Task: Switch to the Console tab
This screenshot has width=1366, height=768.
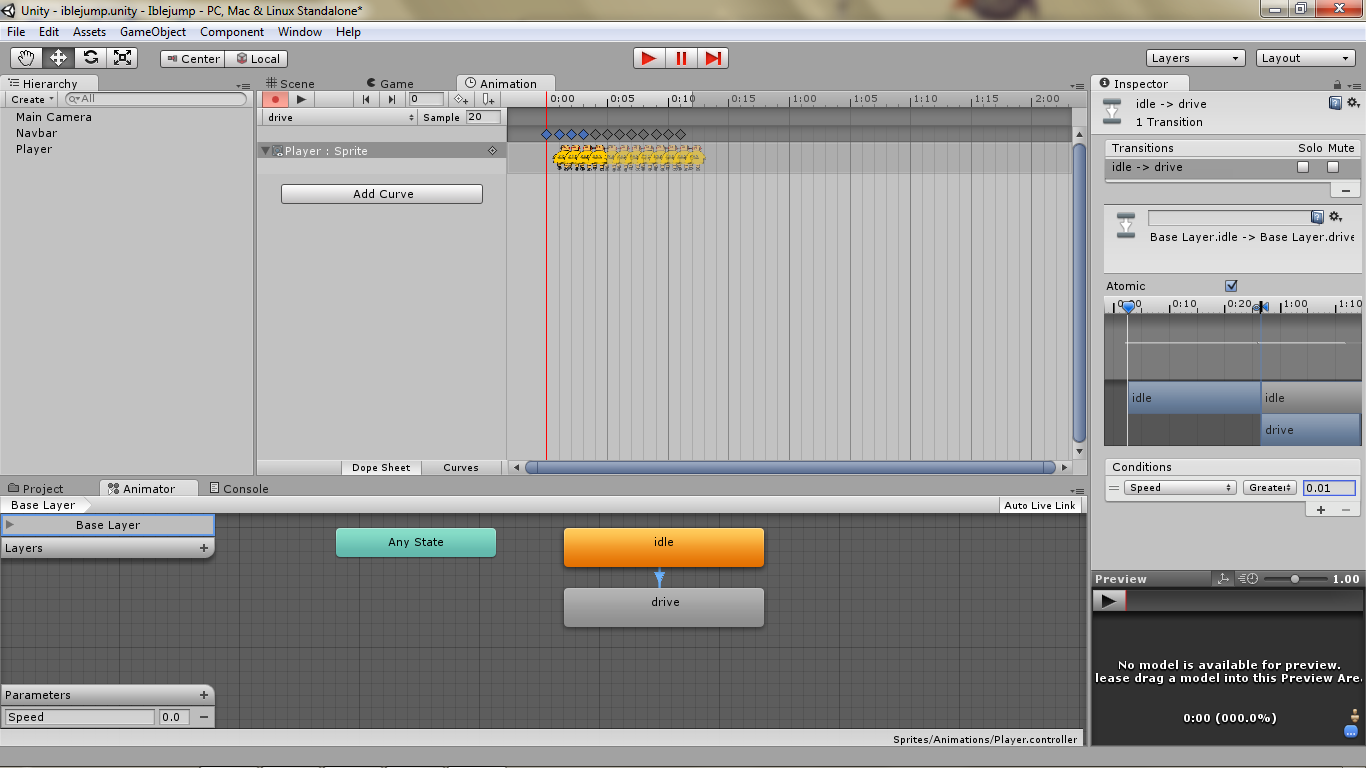Action: pos(239,489)
